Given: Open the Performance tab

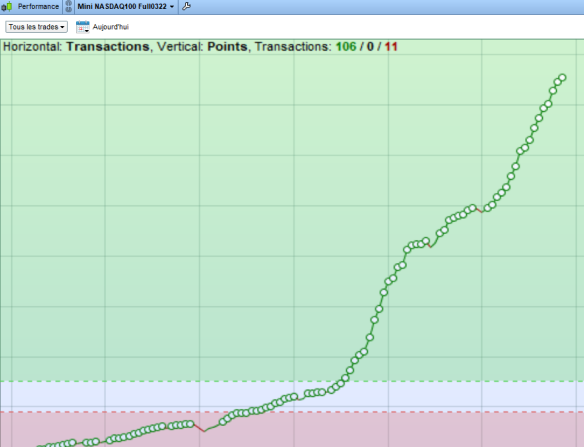Looking at the screenshot, I should click(38, 6).
